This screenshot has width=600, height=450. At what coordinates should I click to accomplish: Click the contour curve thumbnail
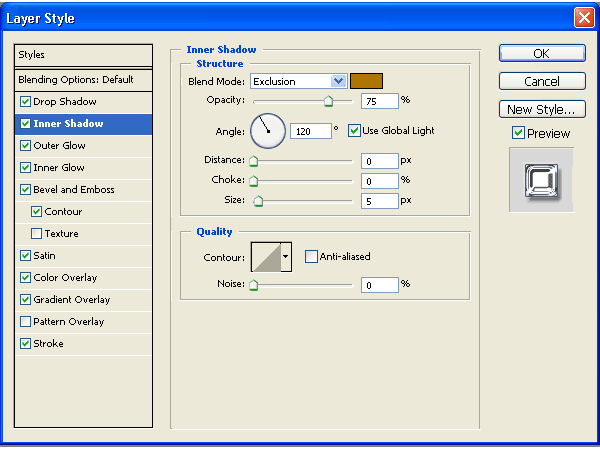tap(265, 257)
